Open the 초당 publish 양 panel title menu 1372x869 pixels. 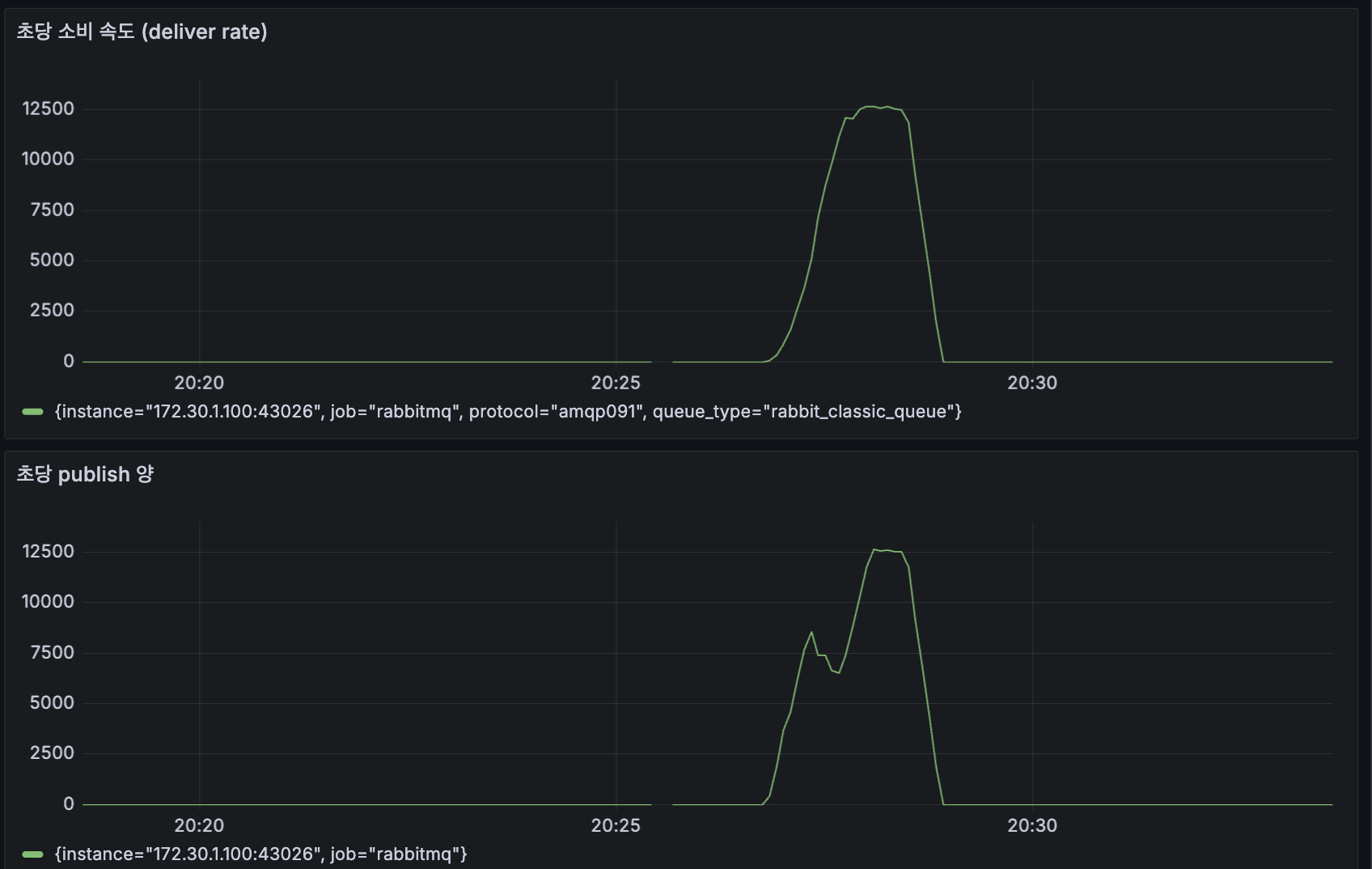pos(85,475)
